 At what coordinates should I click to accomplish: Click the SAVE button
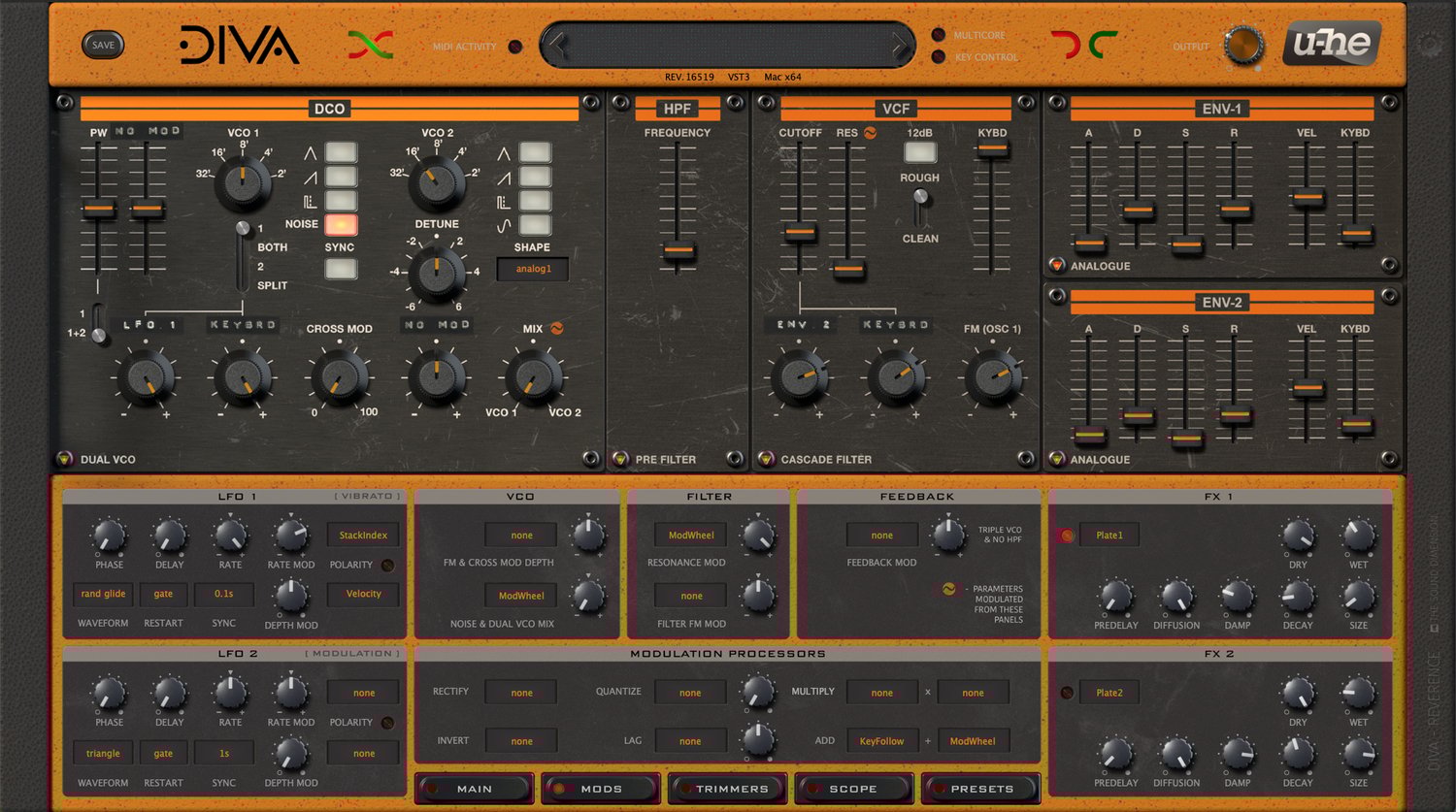(x=103, y=45)
